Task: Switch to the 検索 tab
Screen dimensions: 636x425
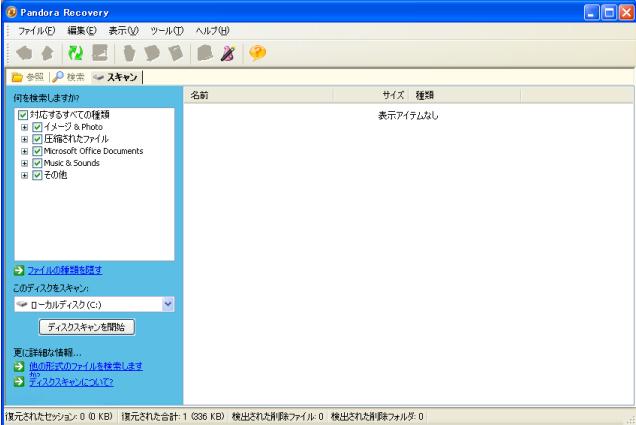Action: pos(69,77)
